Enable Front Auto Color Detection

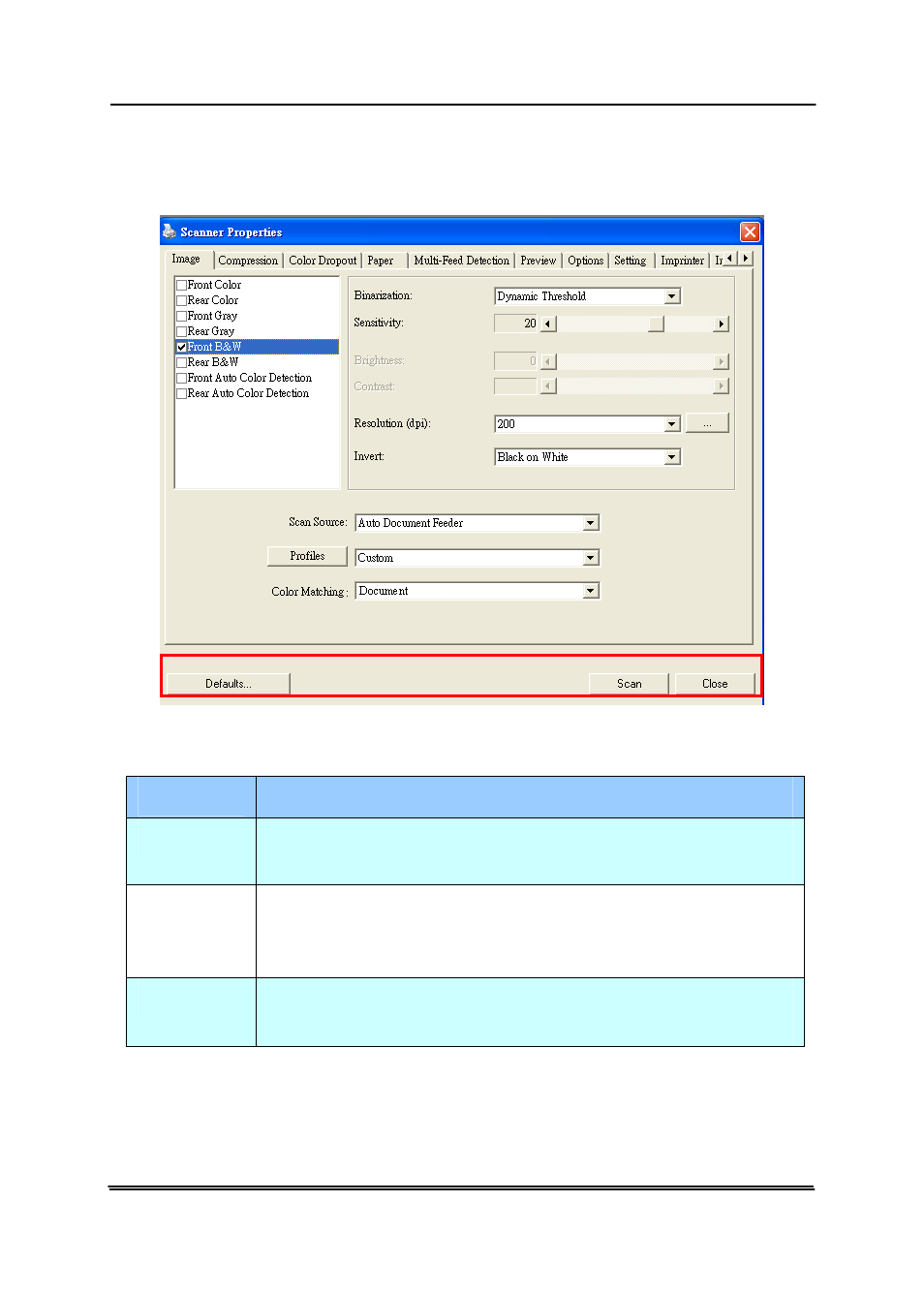tap(181, 379)
